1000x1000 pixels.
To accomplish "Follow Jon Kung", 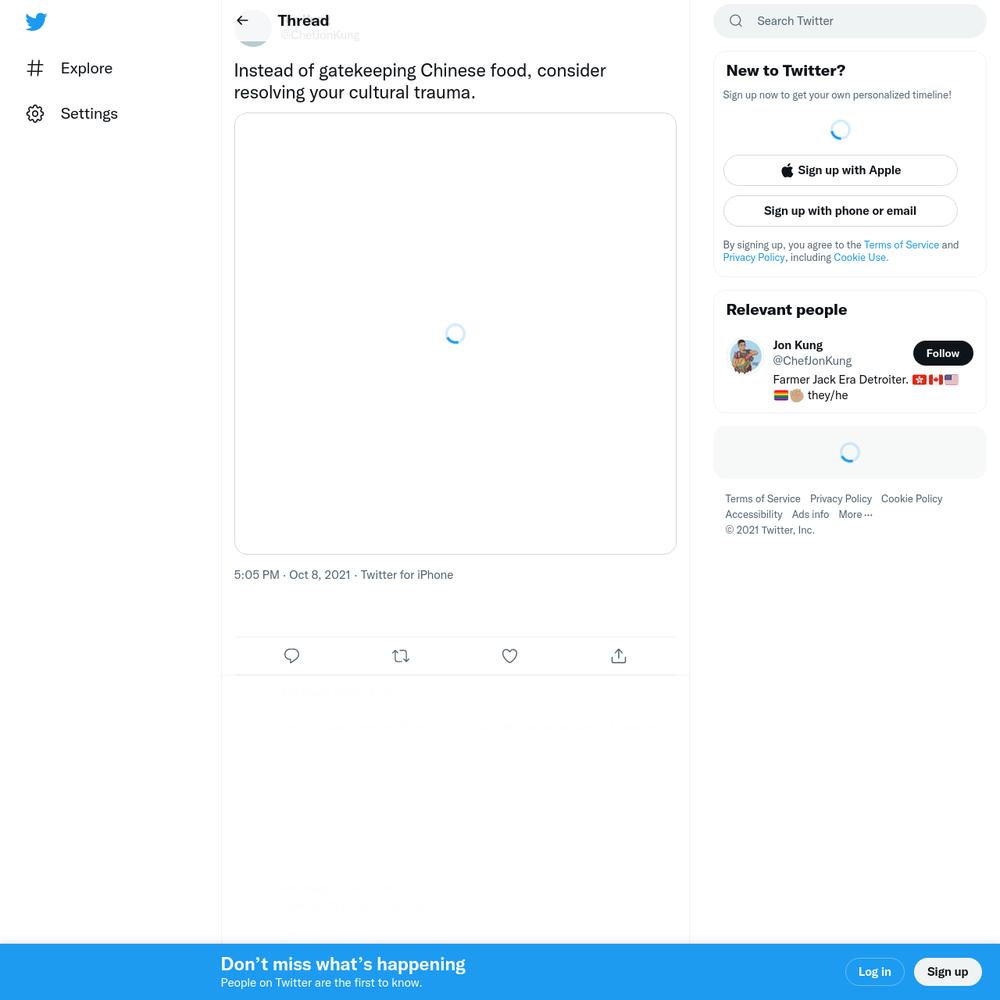I will pos(943,353).
